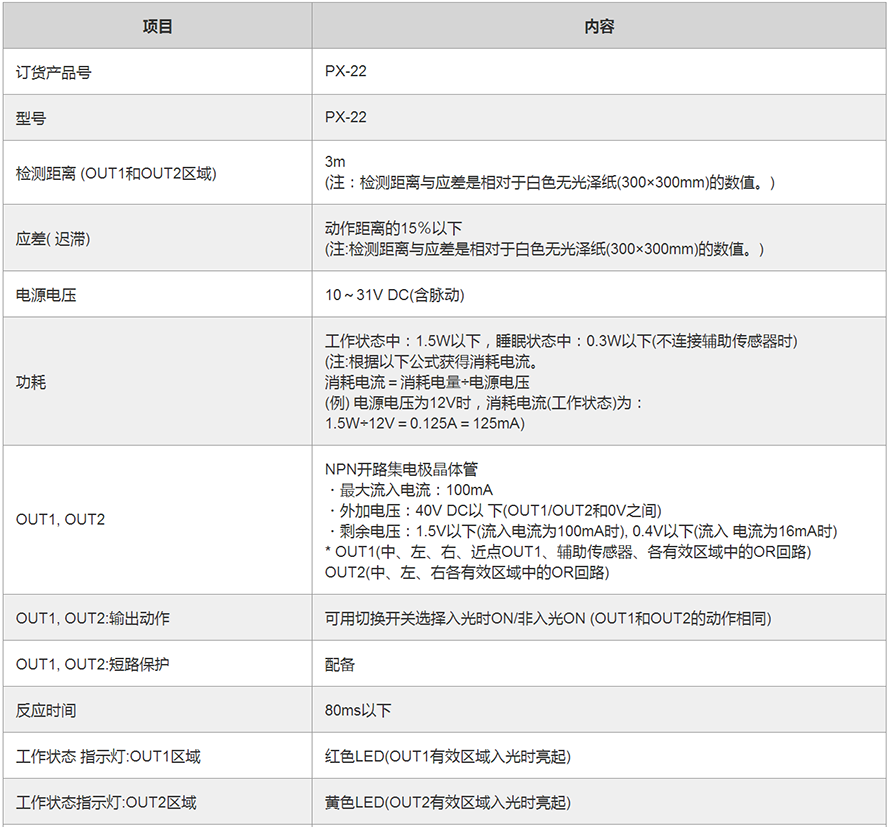890x827 pixels.
Task: Select the 订货产品号 row label
Action: coord(55,72)
